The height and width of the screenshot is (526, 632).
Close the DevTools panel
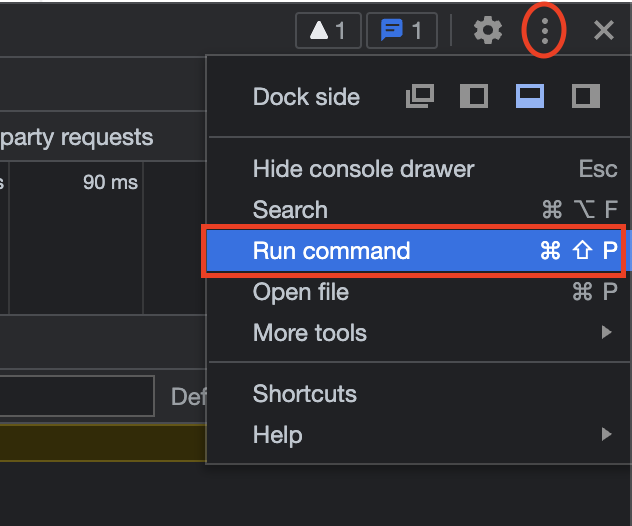[x=603, y=31]
